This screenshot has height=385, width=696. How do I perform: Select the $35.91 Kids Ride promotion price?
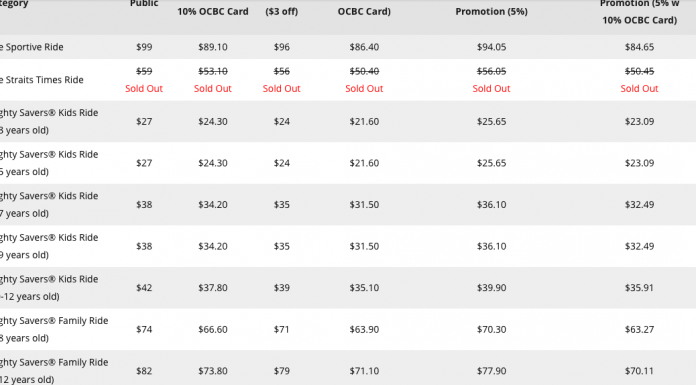coord(639,288)
